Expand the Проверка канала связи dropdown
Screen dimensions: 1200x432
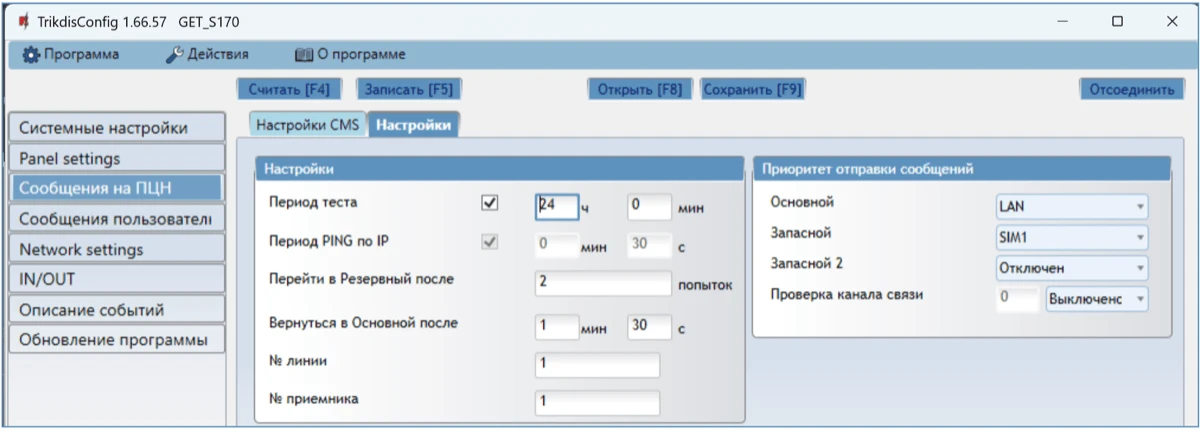click(x=1096, y=299)
